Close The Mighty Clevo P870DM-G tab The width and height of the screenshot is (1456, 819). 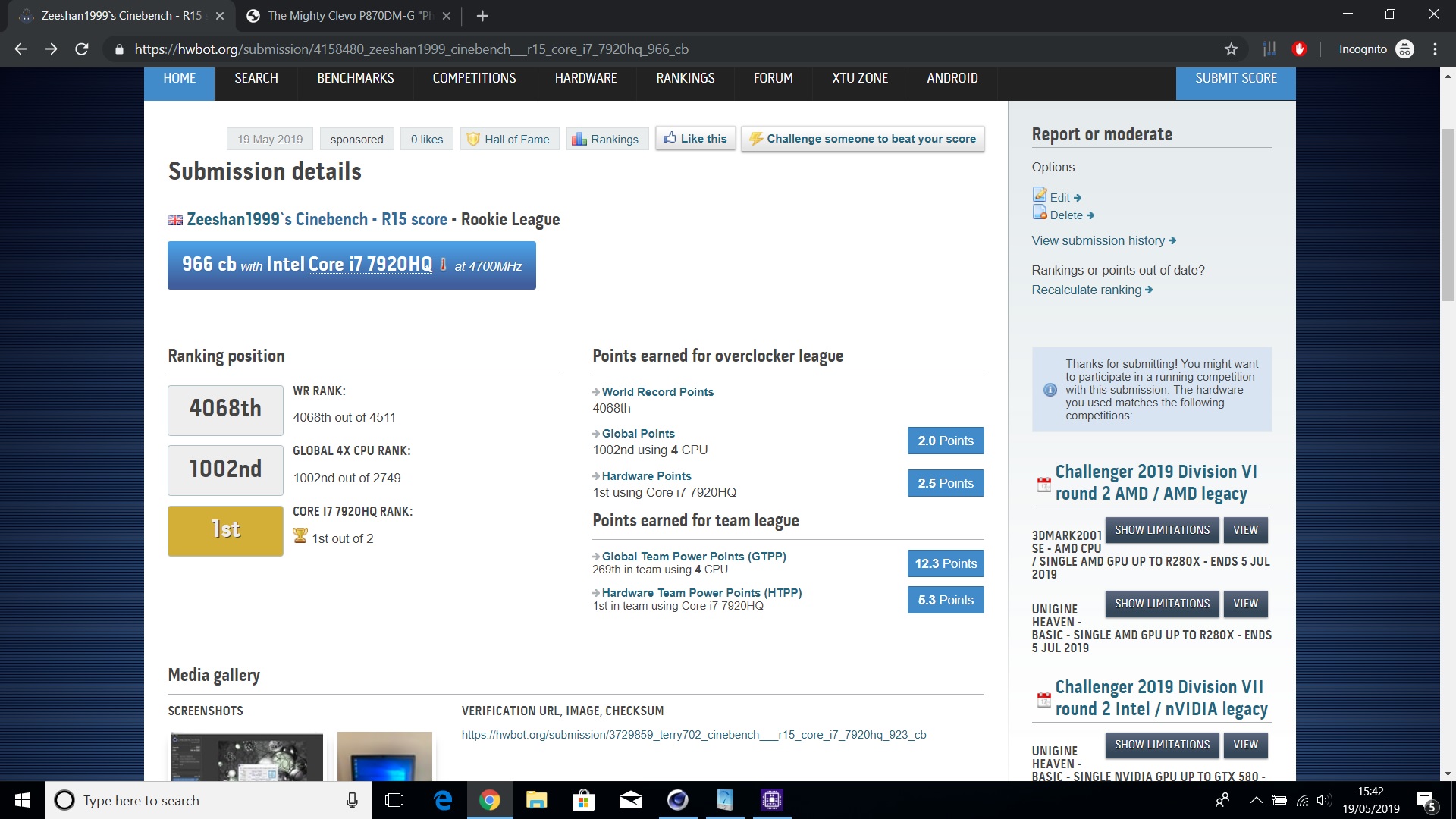coord(446,15)
